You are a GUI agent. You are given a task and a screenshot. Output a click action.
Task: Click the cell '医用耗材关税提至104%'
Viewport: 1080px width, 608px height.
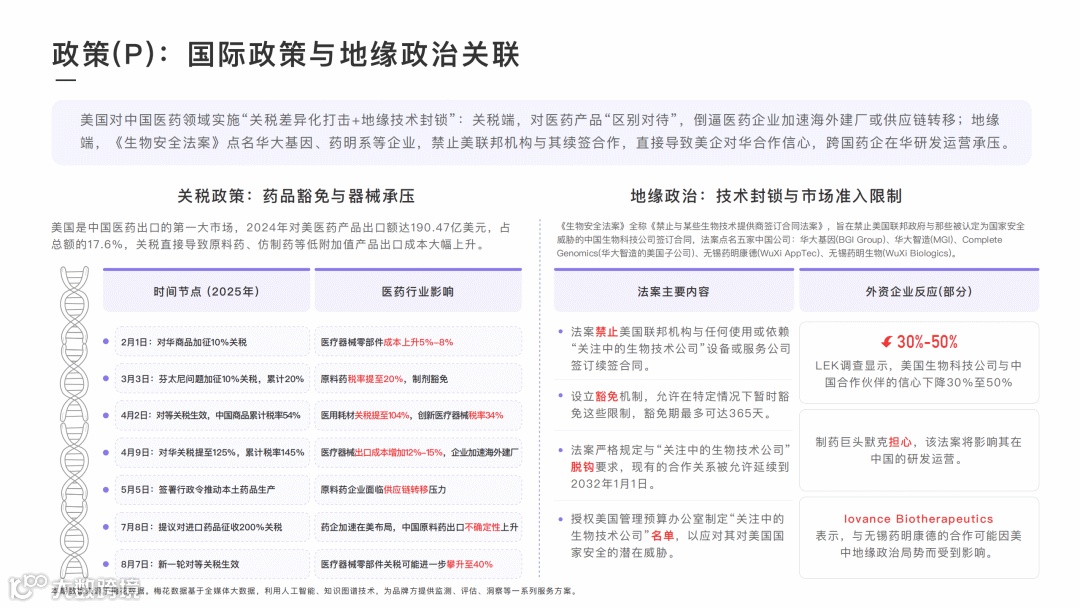[418, 415]
